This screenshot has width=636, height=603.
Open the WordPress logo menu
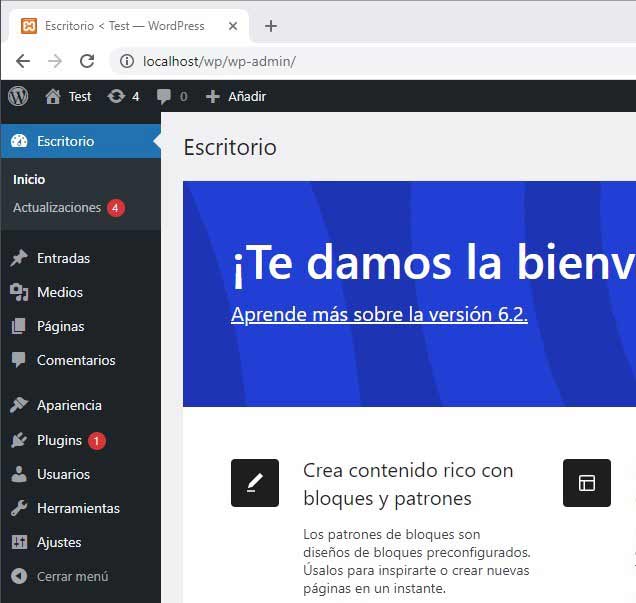click(x=18, y=96)
